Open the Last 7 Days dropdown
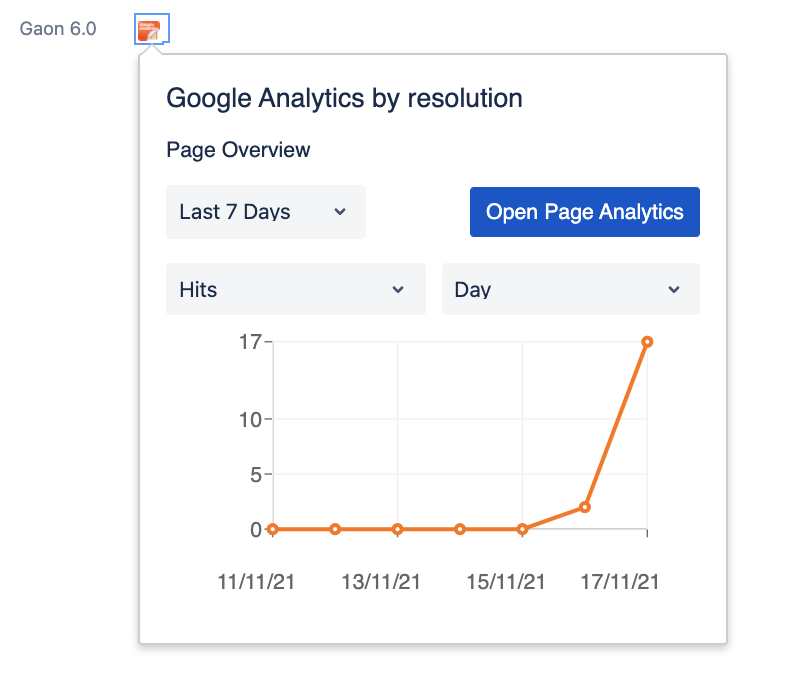Image resolution: width=806 pixels, height=680 pixels. 266,212
